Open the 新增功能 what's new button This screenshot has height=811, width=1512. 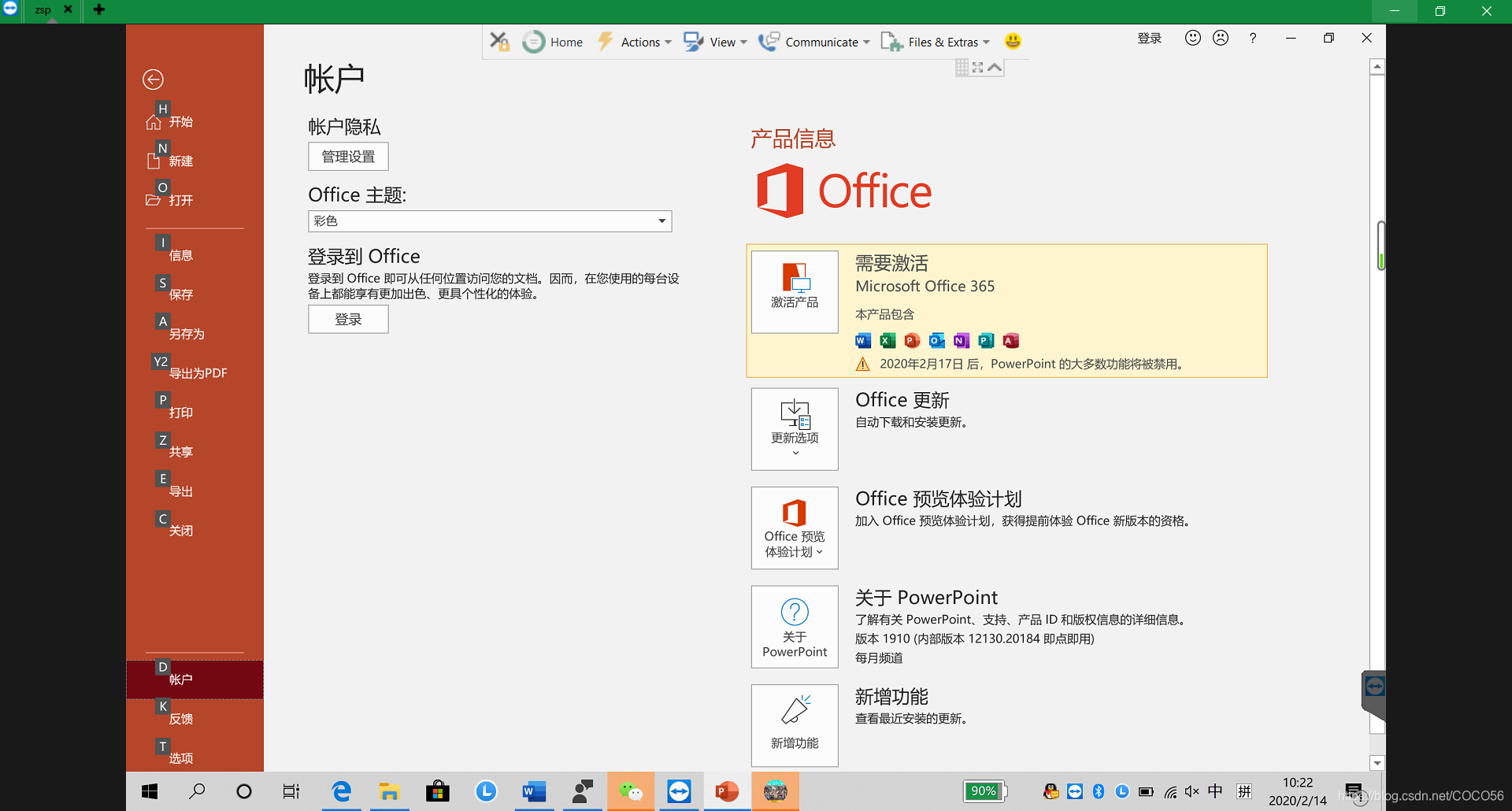[x=795, y=725]
